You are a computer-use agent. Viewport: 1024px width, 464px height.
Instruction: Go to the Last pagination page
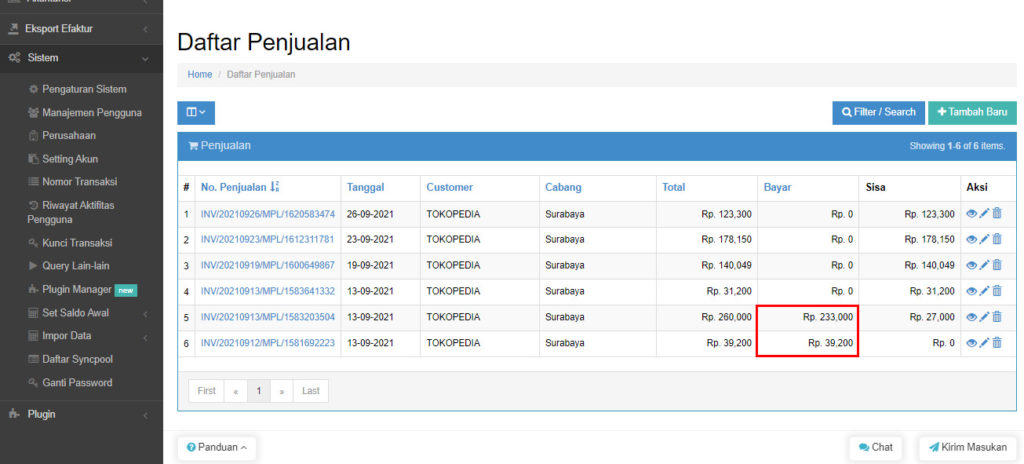pos(311,391)
